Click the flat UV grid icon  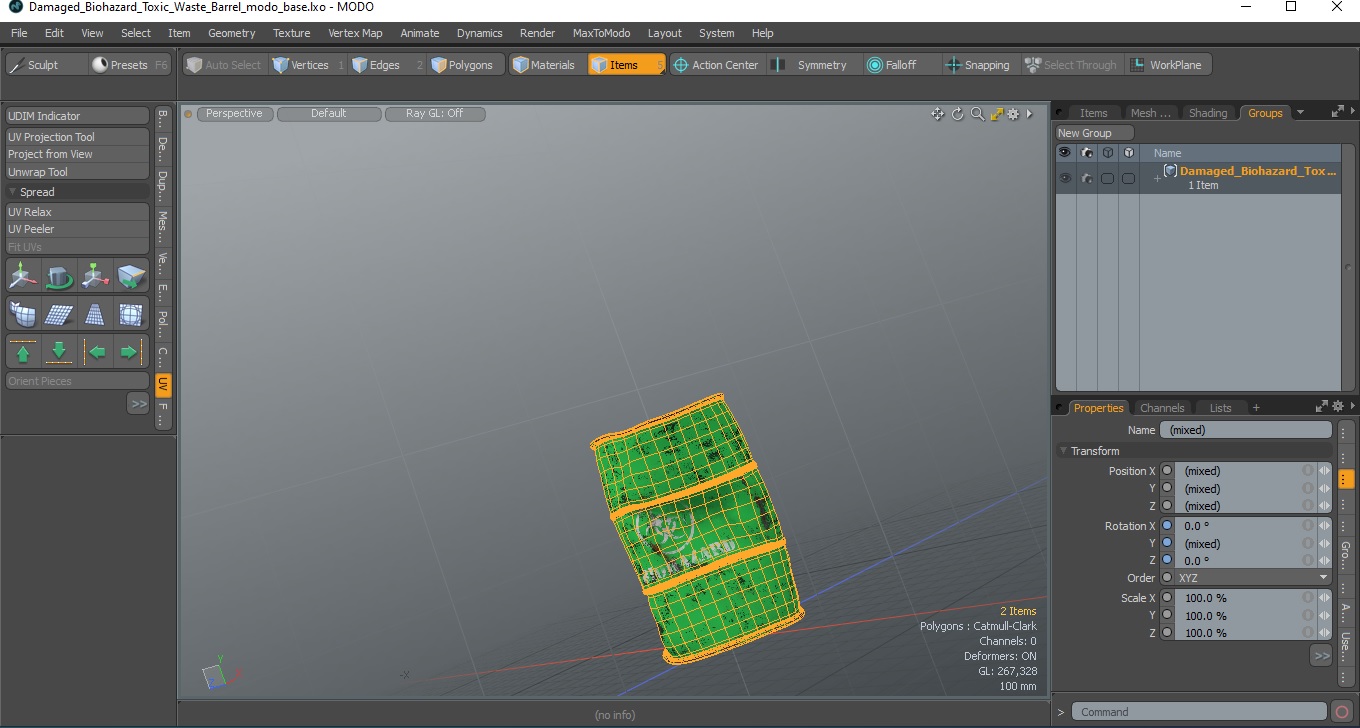tap(60, 314)
